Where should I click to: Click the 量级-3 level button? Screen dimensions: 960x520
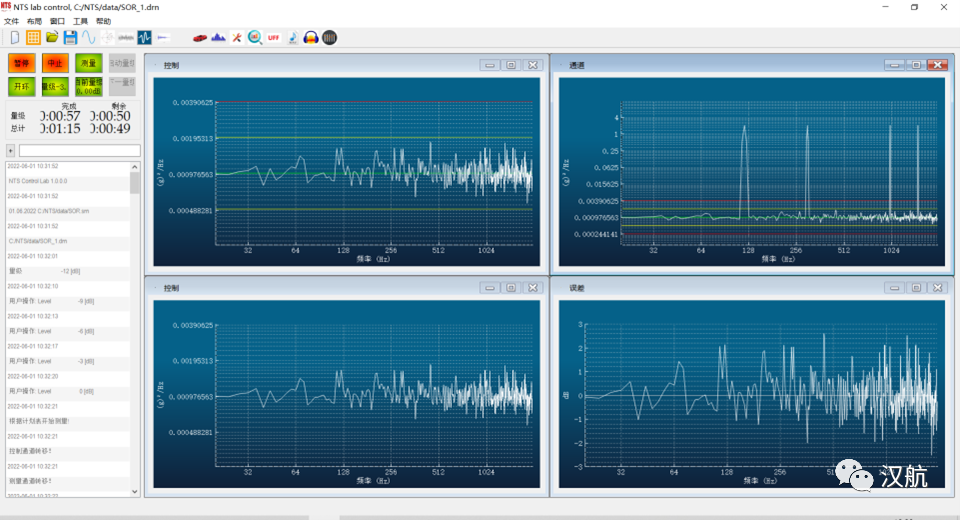[55, 86]
